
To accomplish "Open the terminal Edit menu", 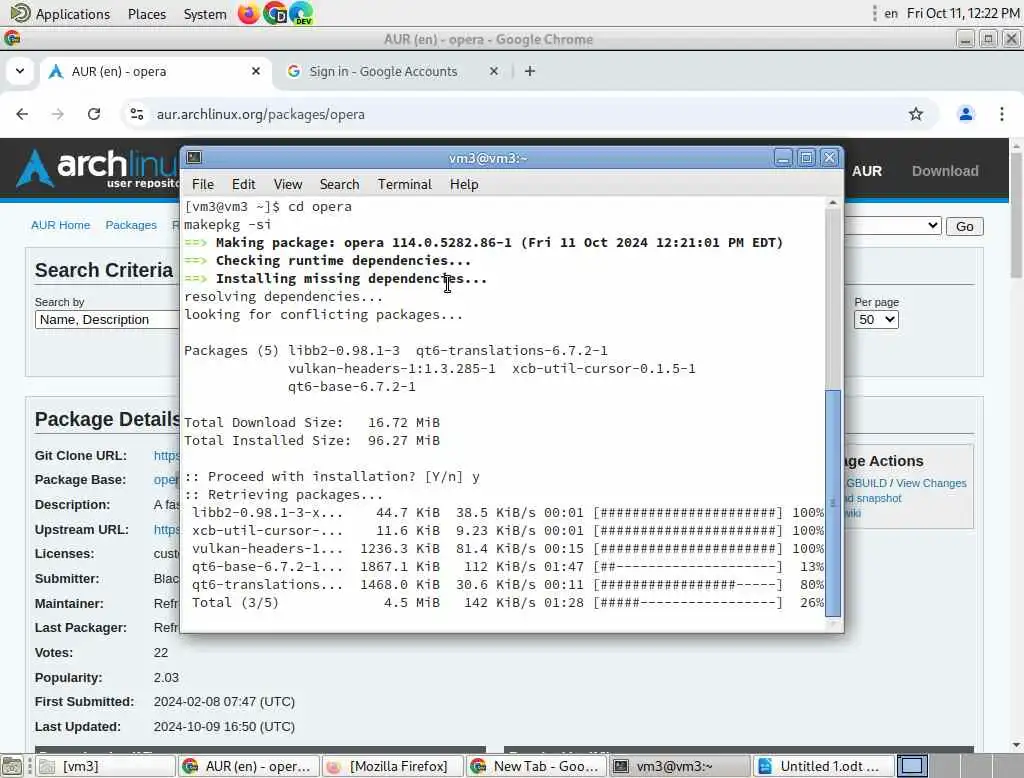I will click(x=243, y=184).
